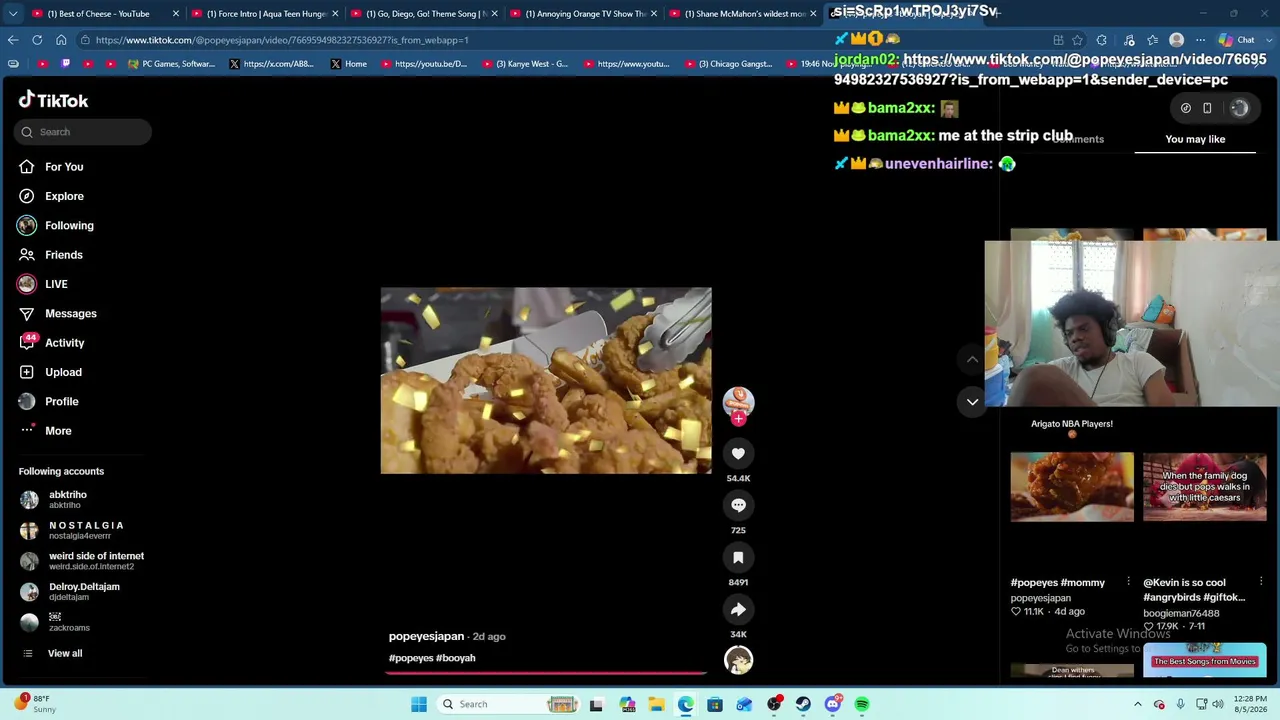Open the Upload page icon

click(27, 372)
